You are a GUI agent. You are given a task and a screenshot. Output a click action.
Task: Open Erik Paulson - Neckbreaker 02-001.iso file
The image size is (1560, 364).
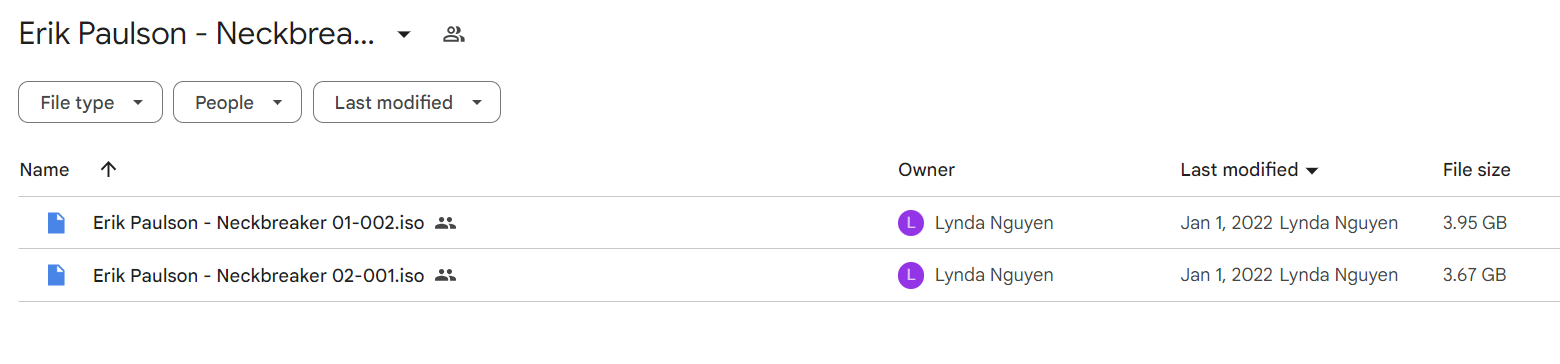259,275
